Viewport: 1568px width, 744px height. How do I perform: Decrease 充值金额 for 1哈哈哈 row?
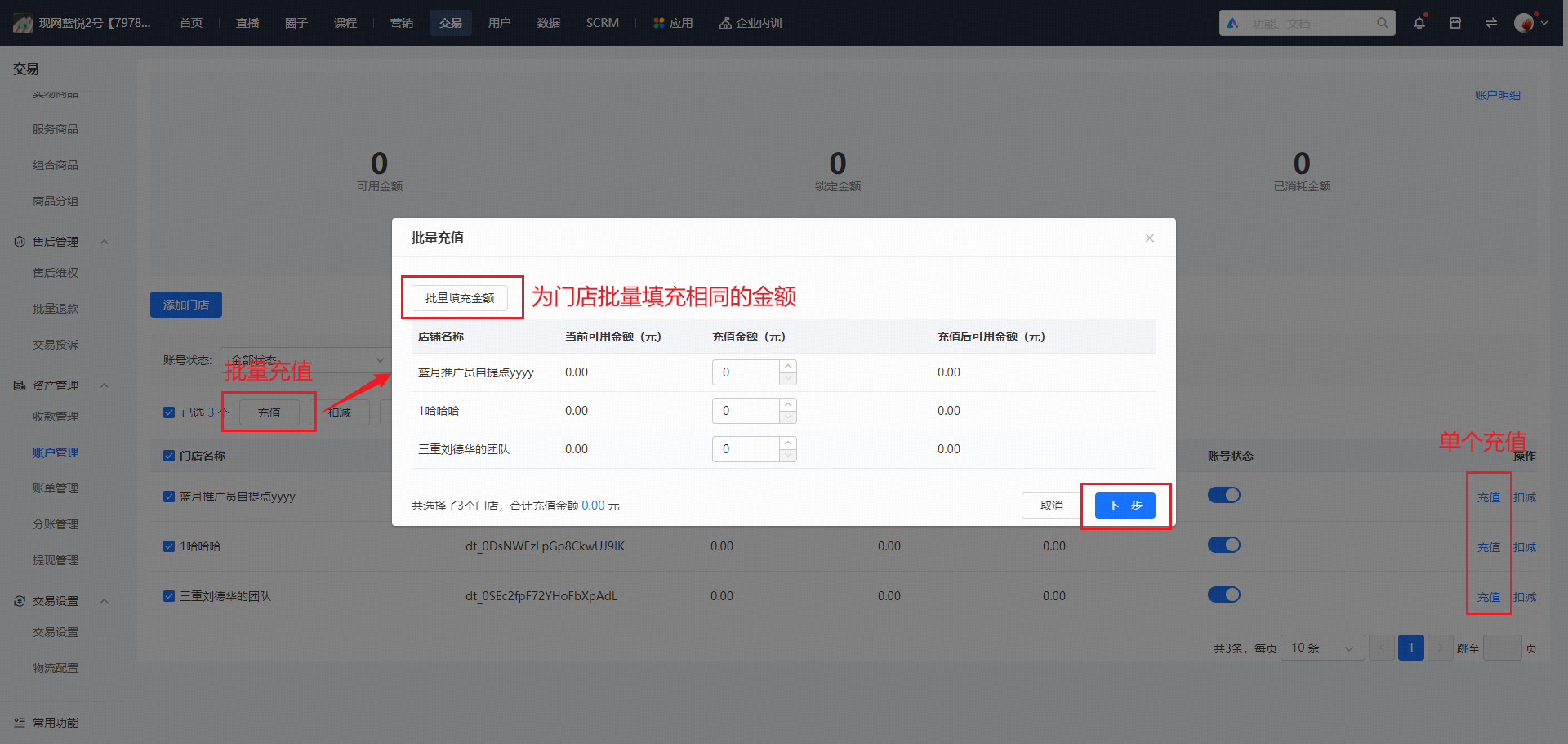(x=788, y=417)
